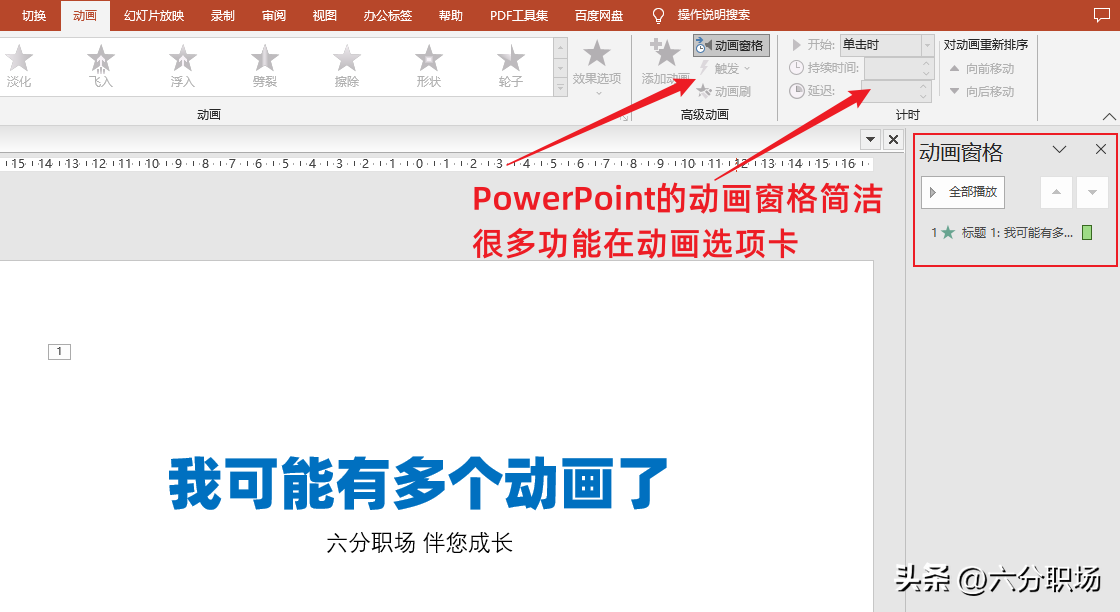Click the animation order tag 1 on slide

pos(59,351)
